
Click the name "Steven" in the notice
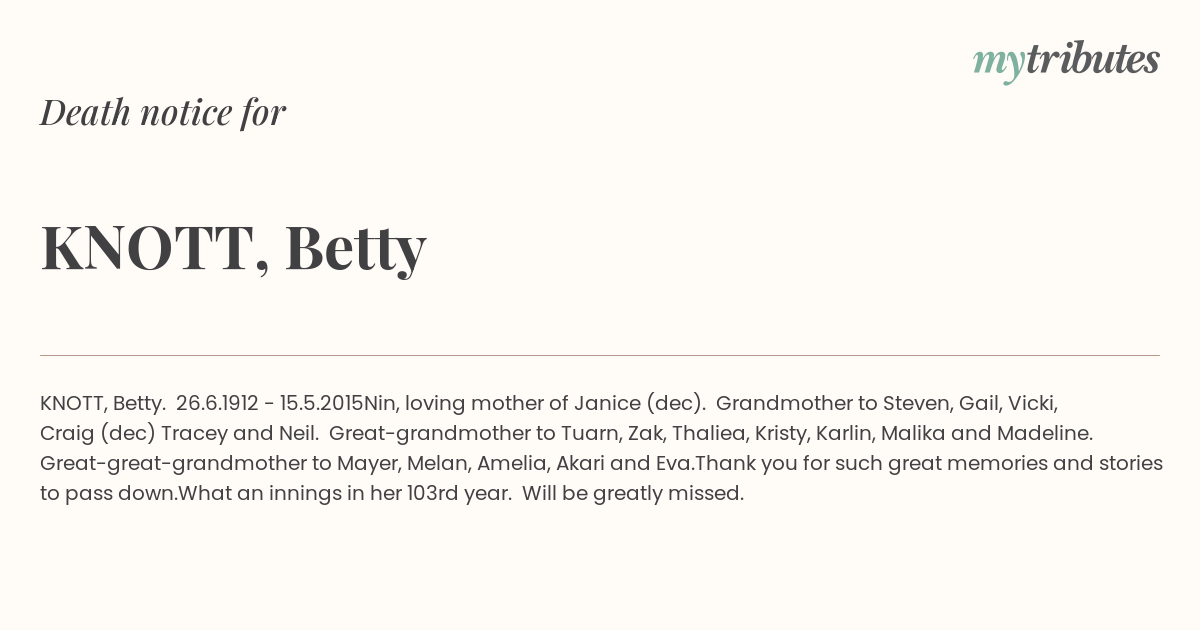[x=915, y=404]
